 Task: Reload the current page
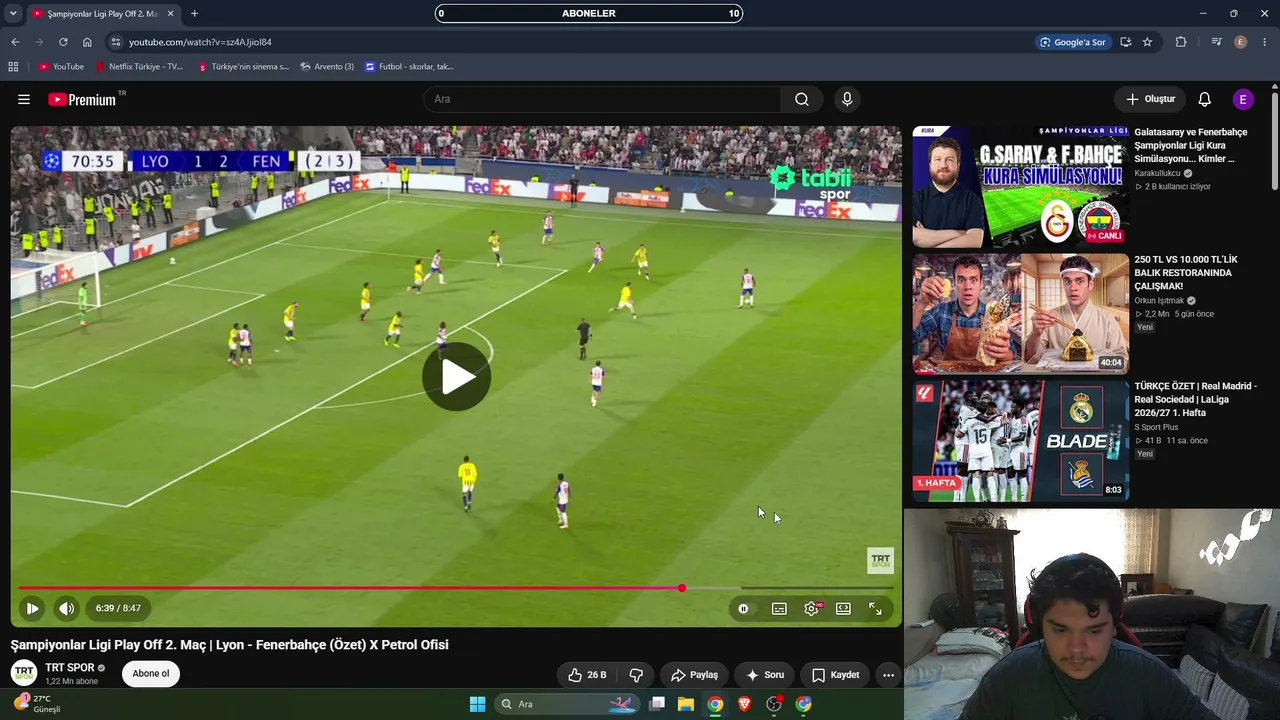click(x=63, y=42)
